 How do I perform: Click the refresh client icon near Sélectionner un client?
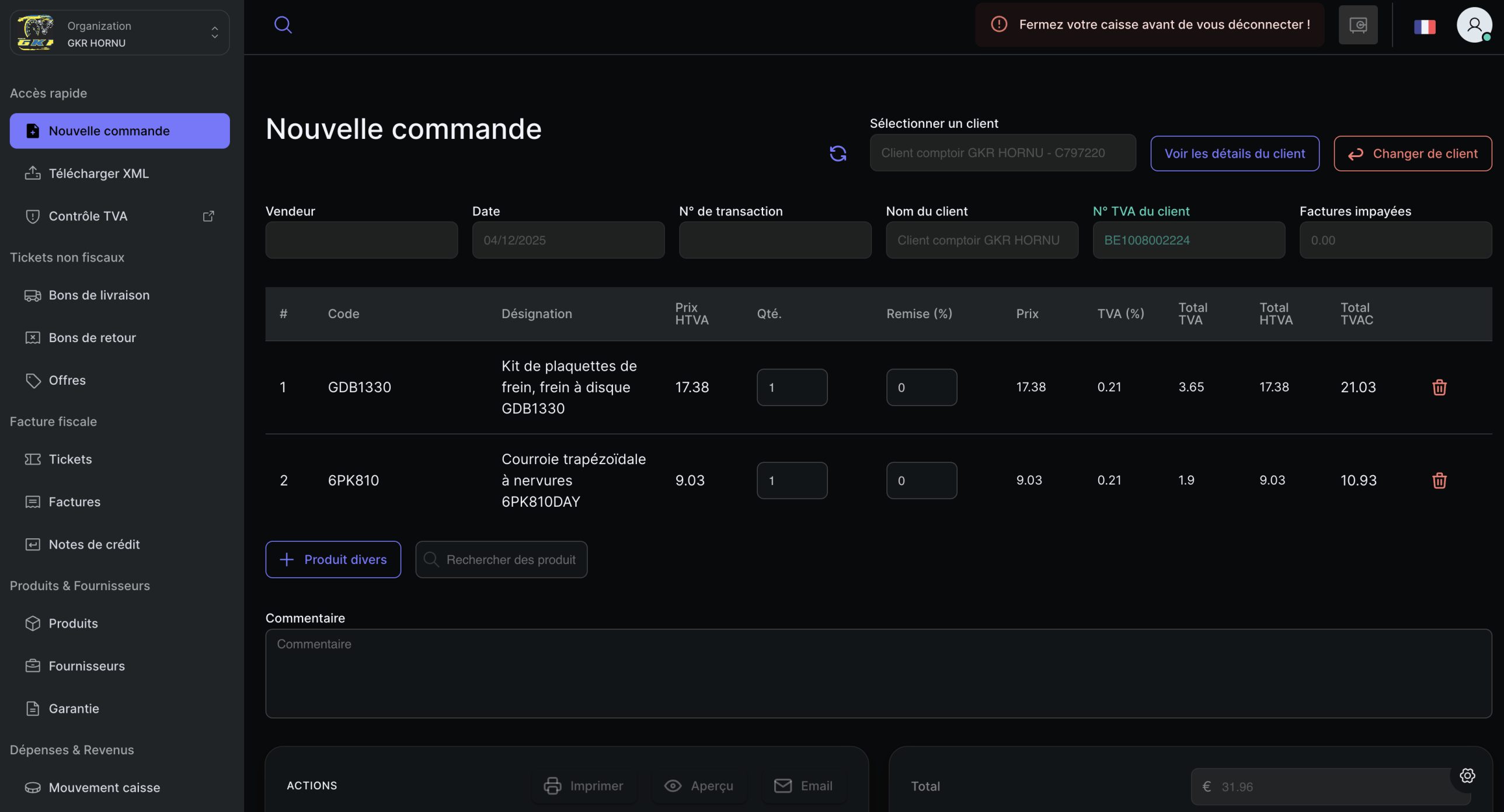coord(838,153)
